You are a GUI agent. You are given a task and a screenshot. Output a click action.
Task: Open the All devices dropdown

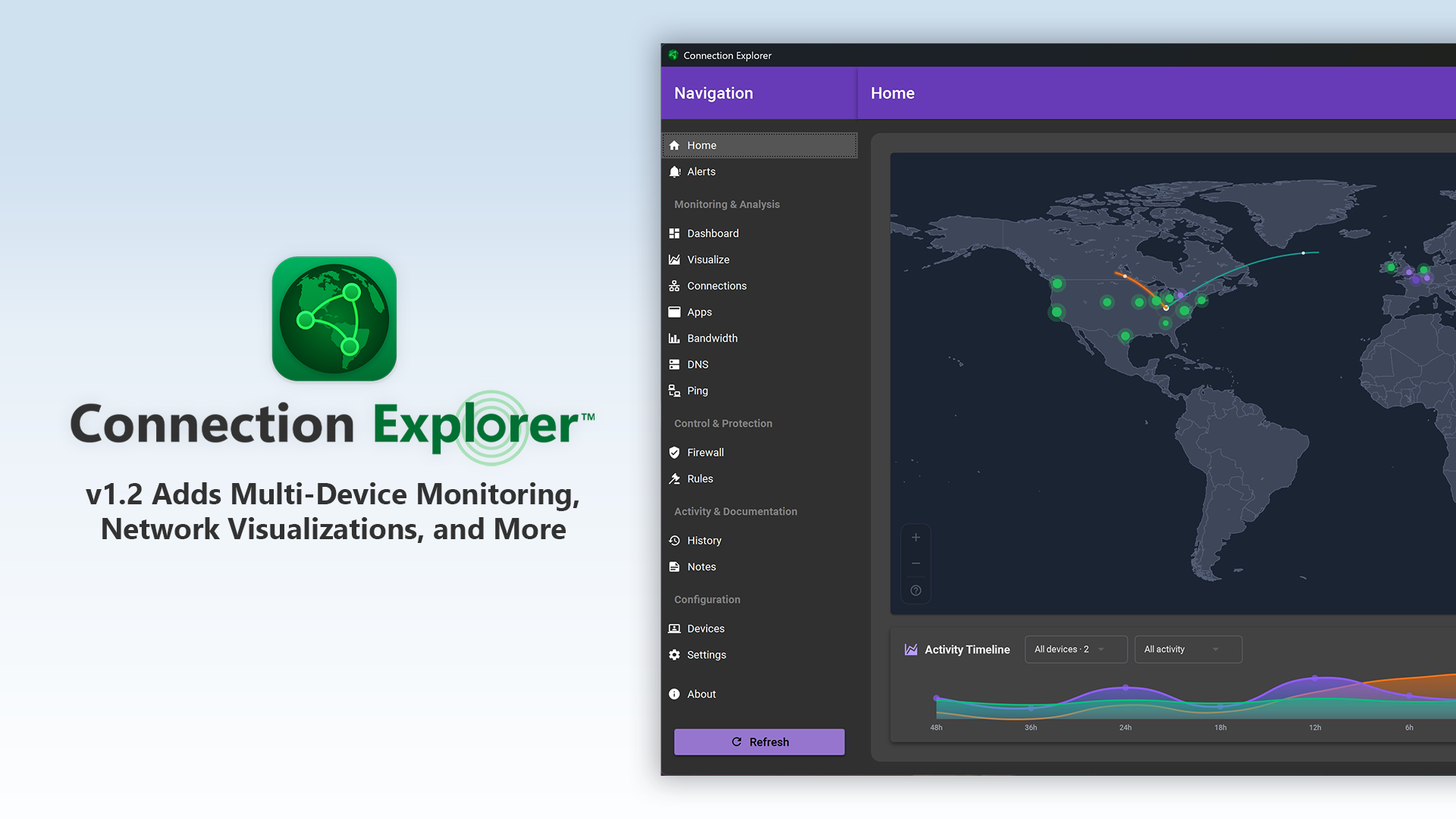coord(1076,649)
